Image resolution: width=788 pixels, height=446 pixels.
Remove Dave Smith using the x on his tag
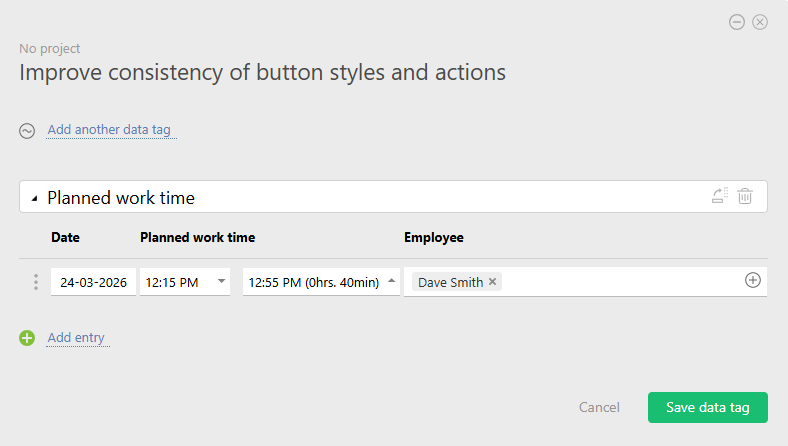(x=492, y=282)
